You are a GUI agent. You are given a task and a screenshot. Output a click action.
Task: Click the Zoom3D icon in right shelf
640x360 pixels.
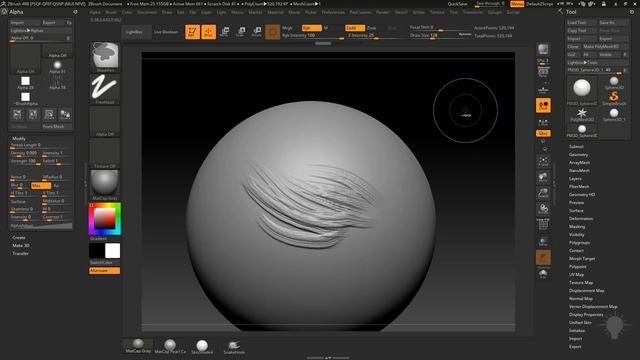coord(543,193)
